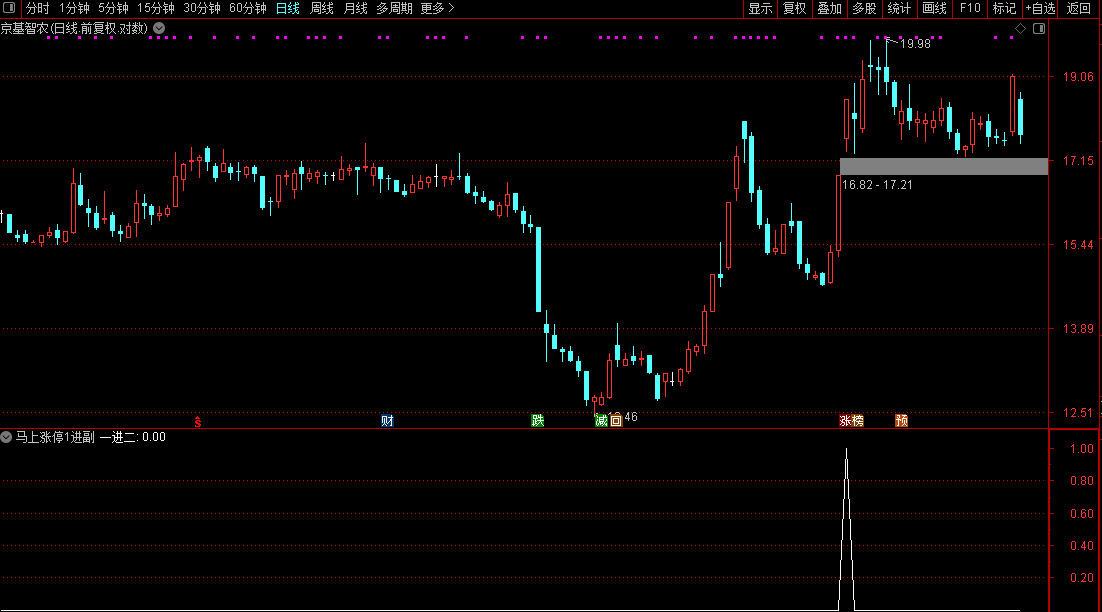Click the 19.06 price axis label
The width and height of the screenshot is (1102, 612).
click(1078, 77)
